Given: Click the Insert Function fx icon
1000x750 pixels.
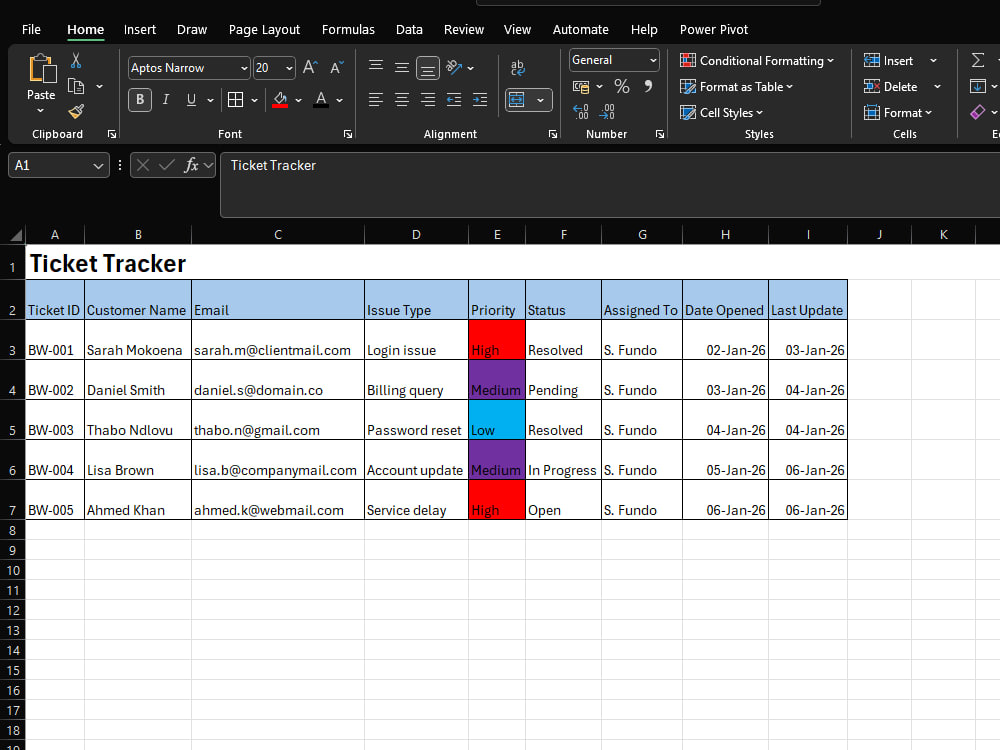Looking at the screenshot, I should point(191,165).
